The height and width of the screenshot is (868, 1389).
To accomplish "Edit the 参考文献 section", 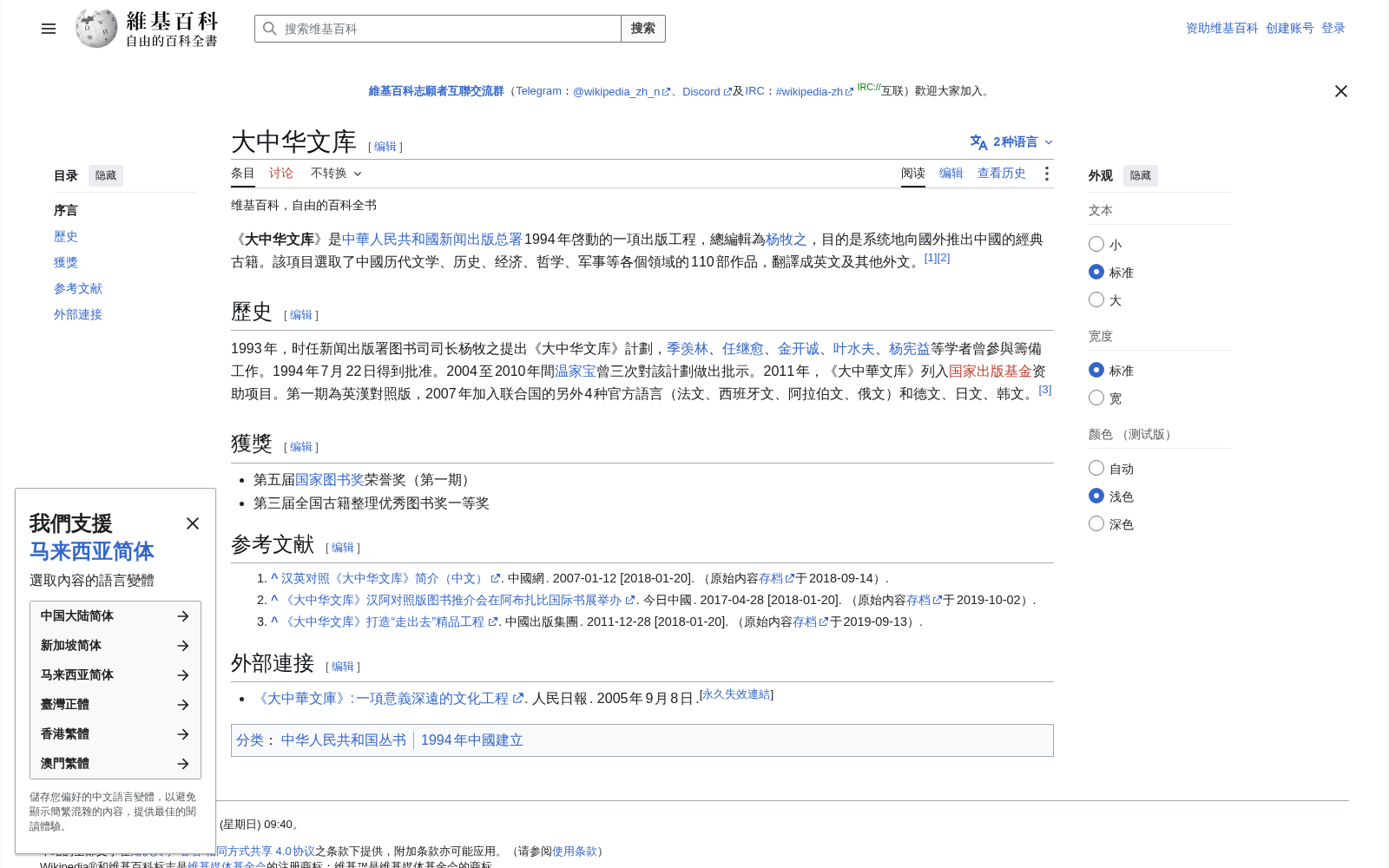I will coord(343,548).
